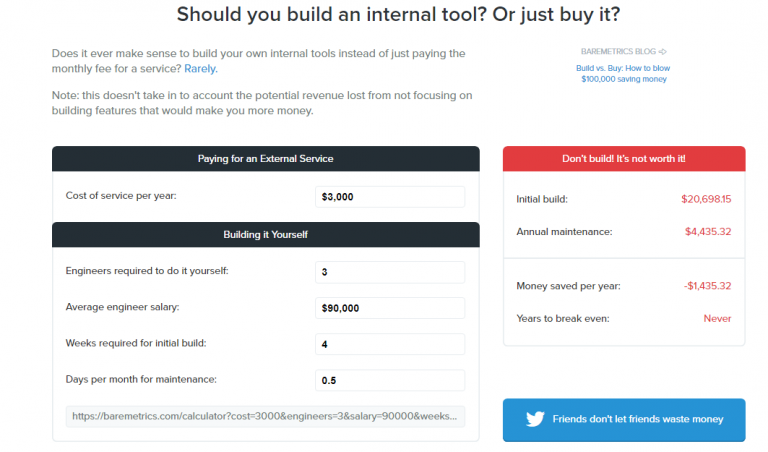The image size is (768, 452).
Task: Click the "Paying for an External Service" header
Action: tap(265, 159)
